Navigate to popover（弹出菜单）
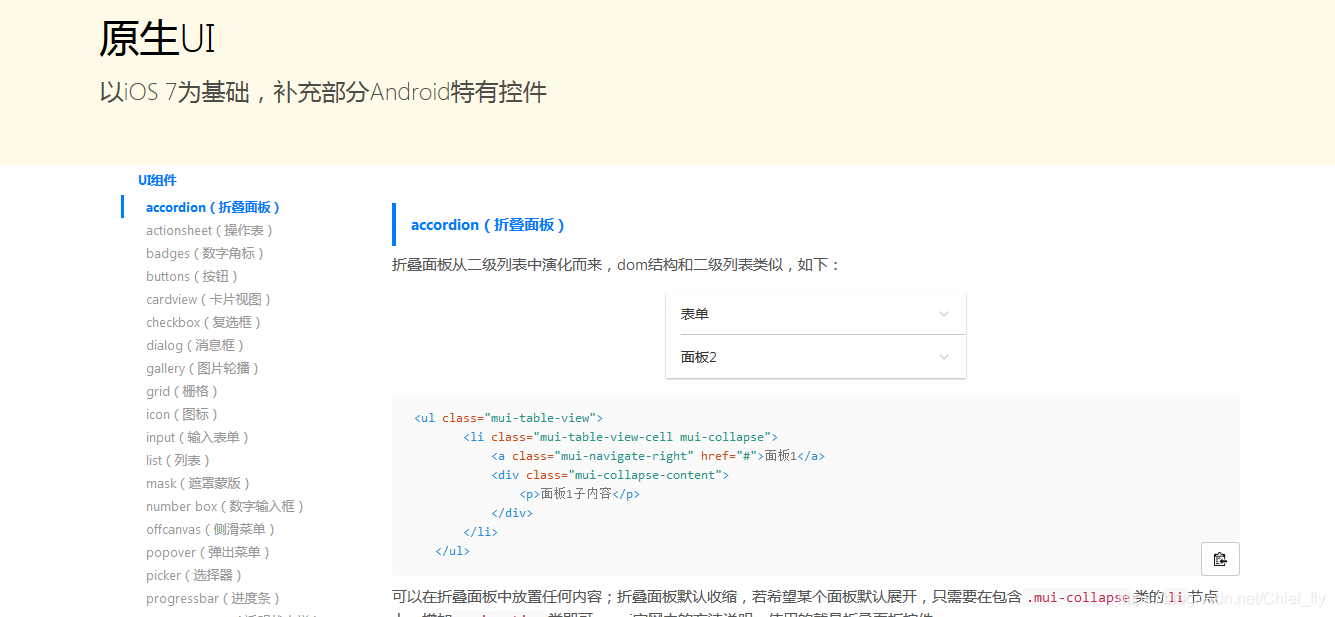This screenshot has height=617, width=1335. coord(208,552)
